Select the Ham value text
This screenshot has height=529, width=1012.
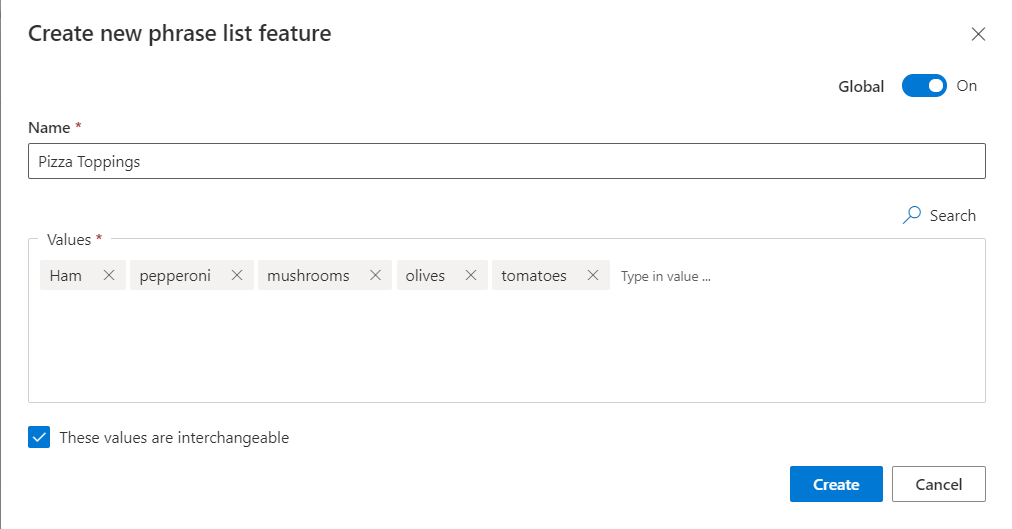click(66, 276)
